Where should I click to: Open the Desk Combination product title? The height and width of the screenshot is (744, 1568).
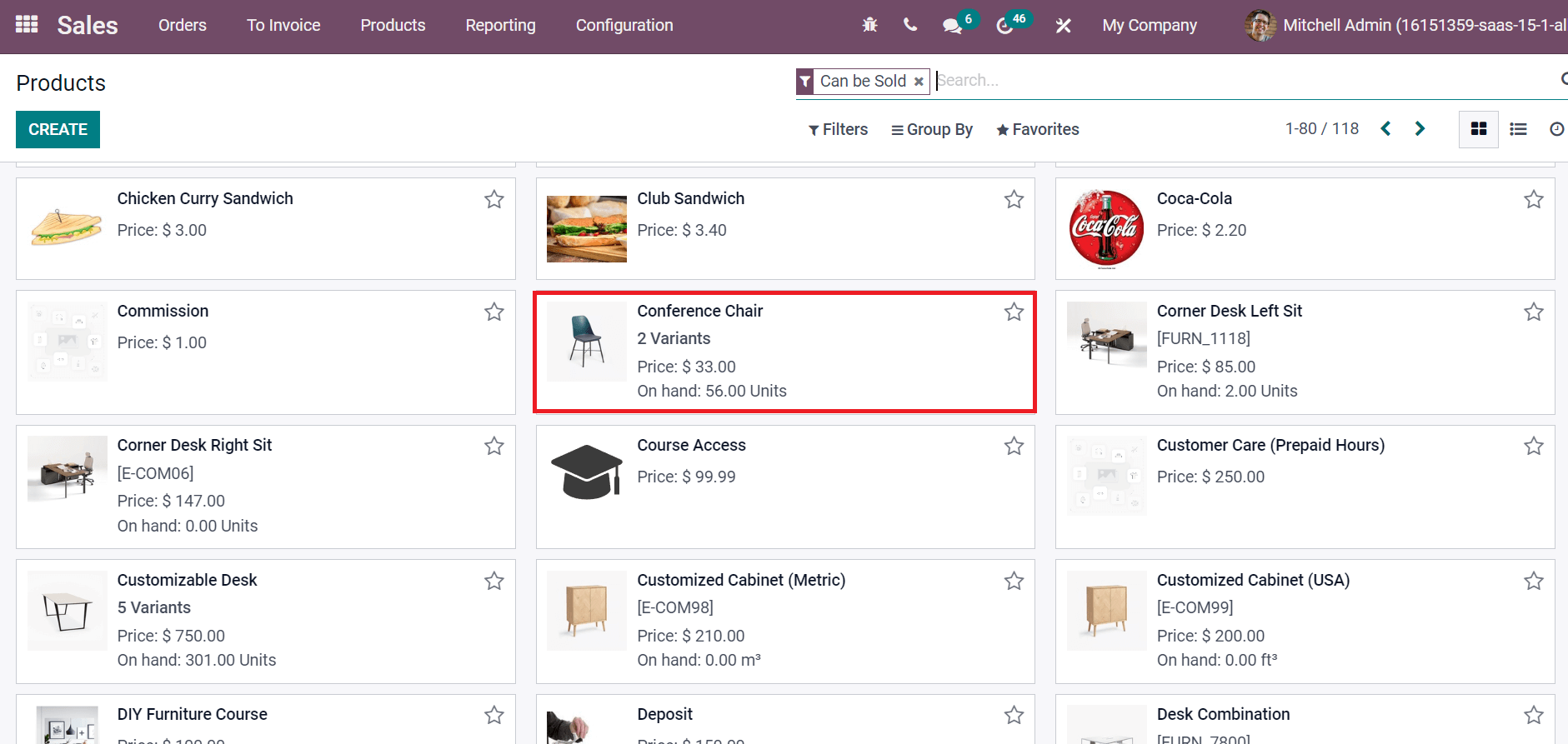click(x=1223, y=714)
